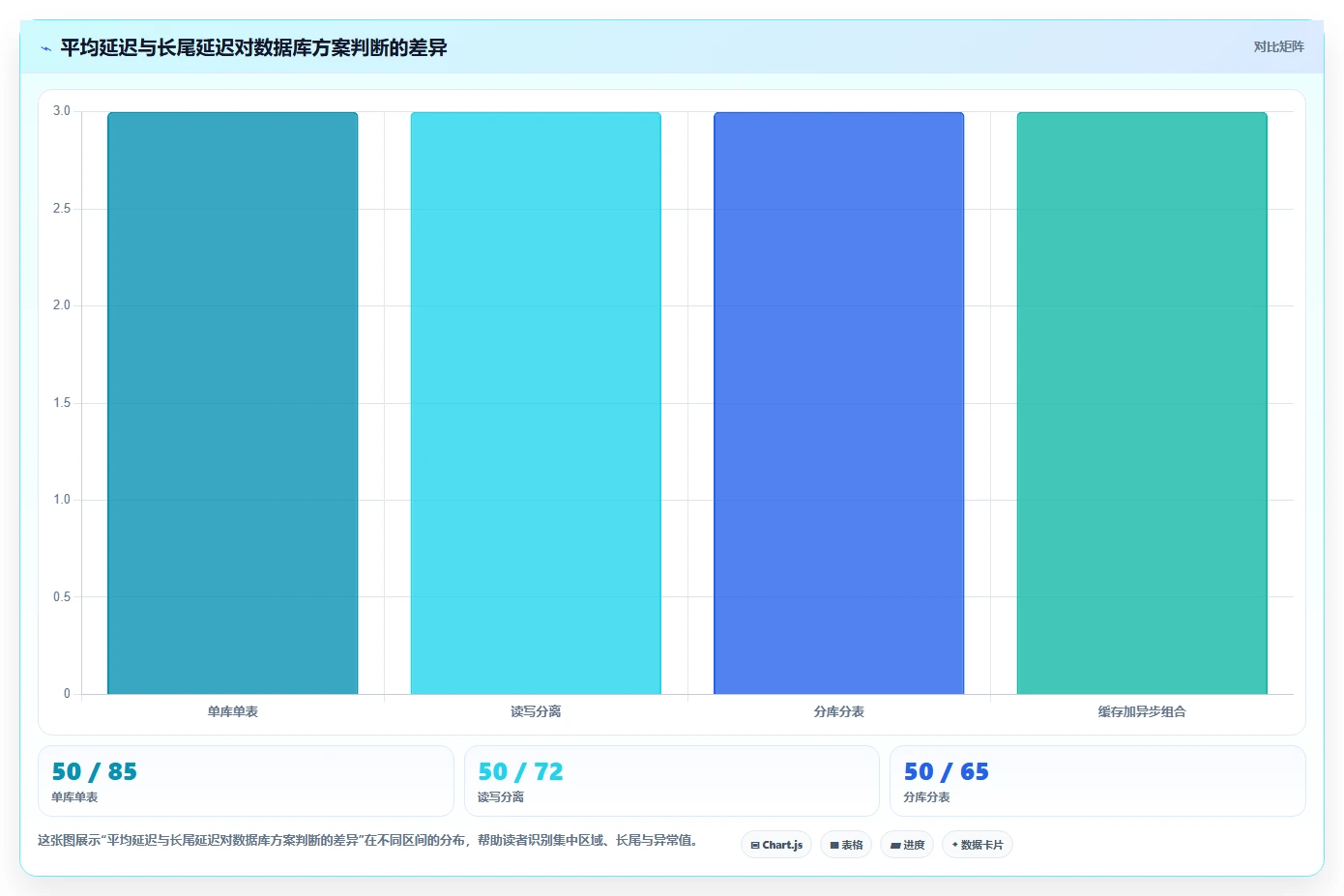This screenshot has width=1344, height=896.
Task: Click the 读写分离 cyan bar
Action: [x=536, y=403]
